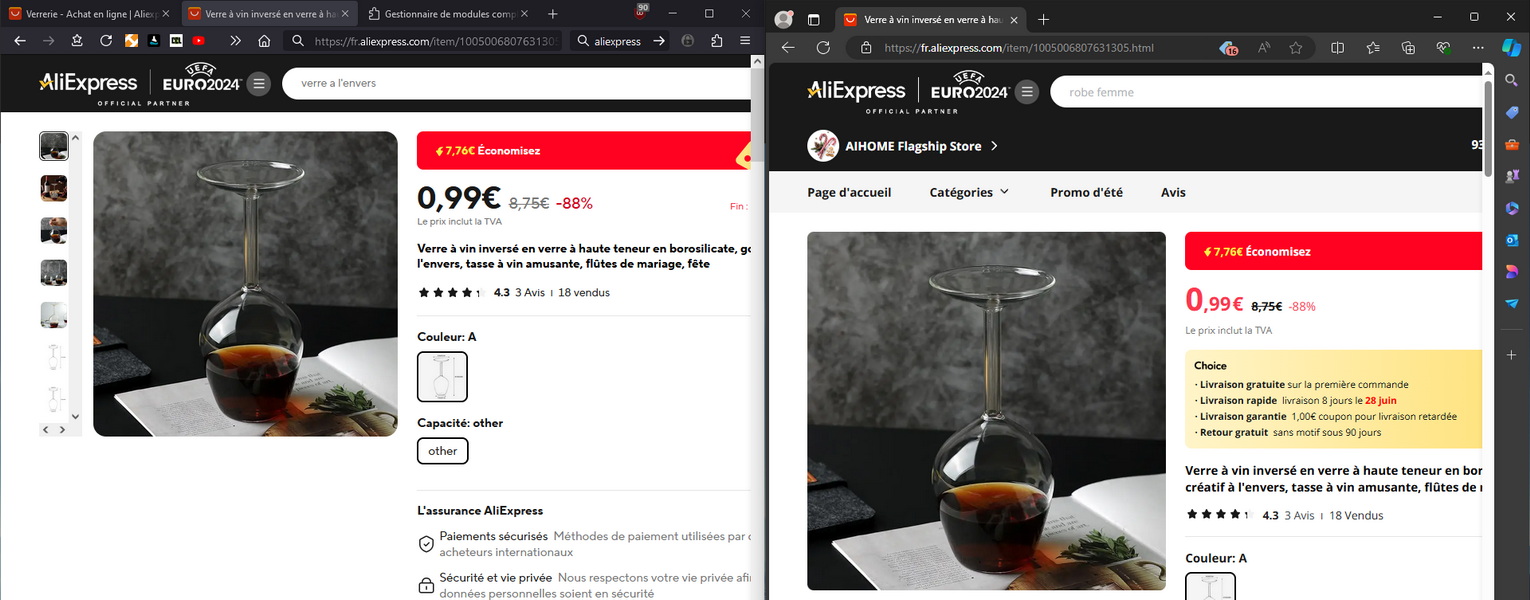Refresh page in Edge
The height and width of the screenshot is (600, 1530).
pos(823,48)
